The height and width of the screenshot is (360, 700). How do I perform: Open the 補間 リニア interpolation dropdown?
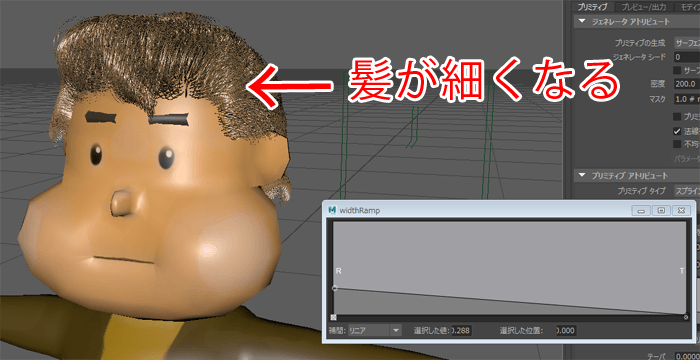click(x=375, y=331)
